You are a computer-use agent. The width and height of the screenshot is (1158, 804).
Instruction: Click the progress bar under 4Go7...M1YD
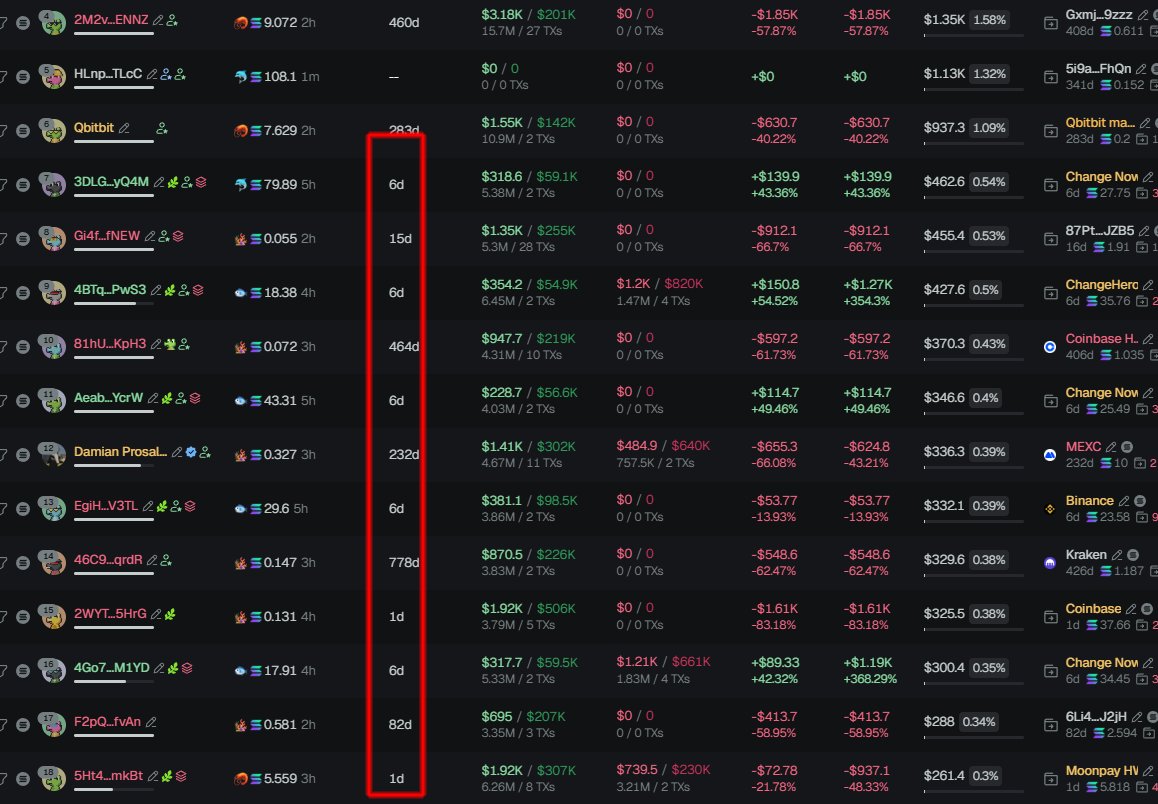114,681
